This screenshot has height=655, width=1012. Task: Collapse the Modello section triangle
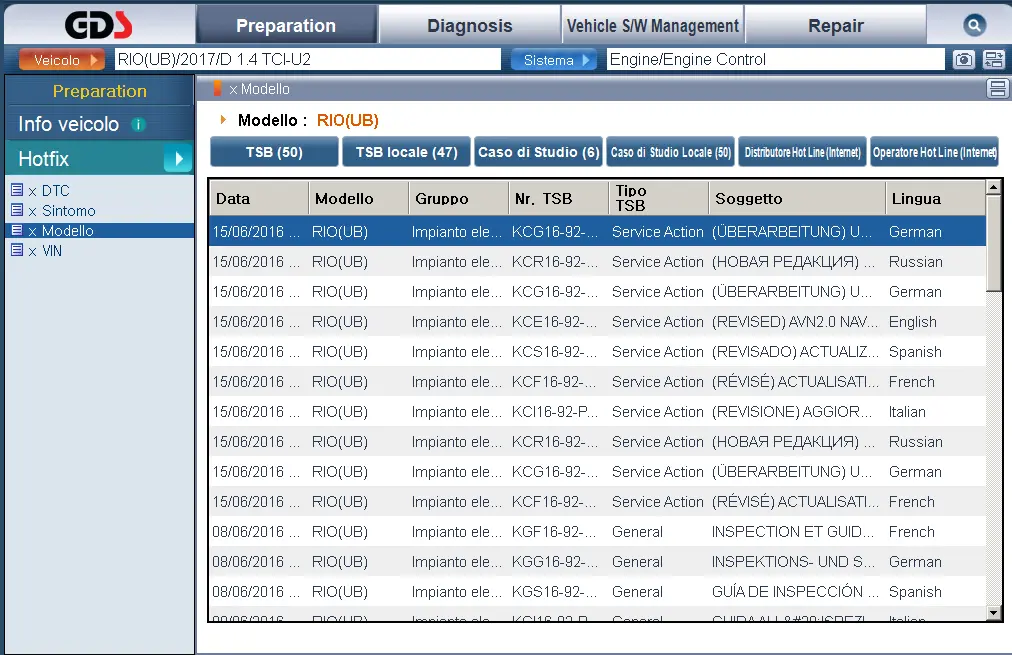(223, 119)
